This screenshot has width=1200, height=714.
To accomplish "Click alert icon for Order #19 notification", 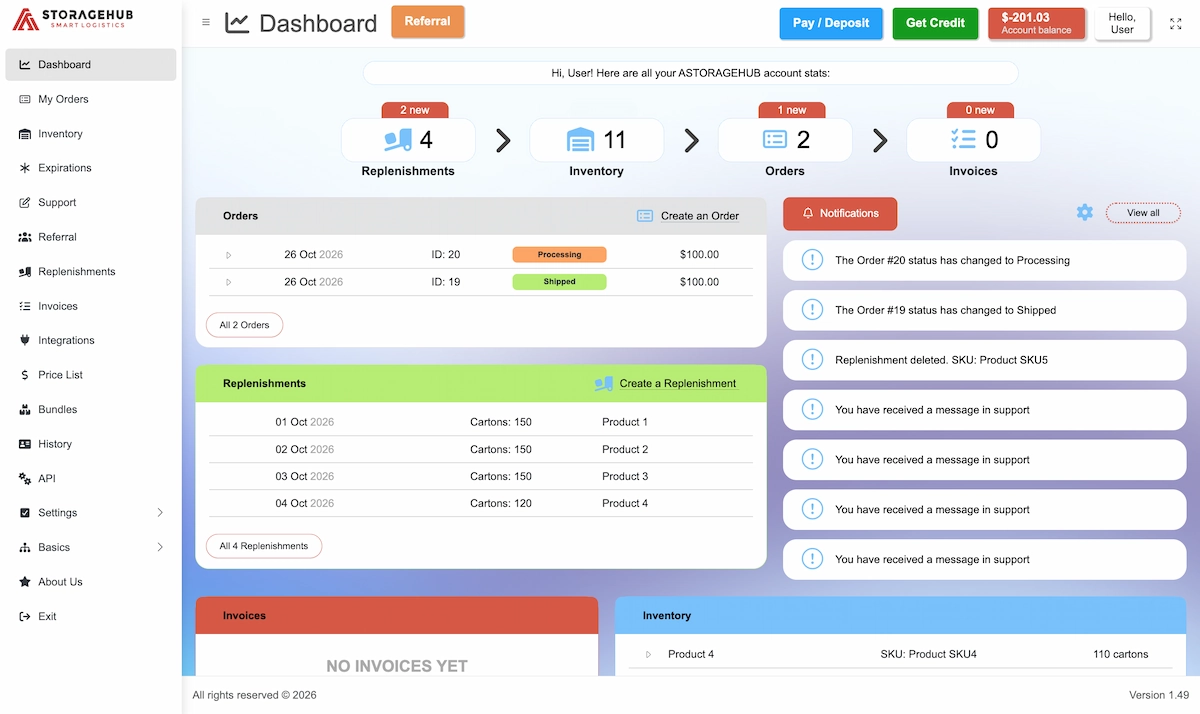I will (813, 310).
